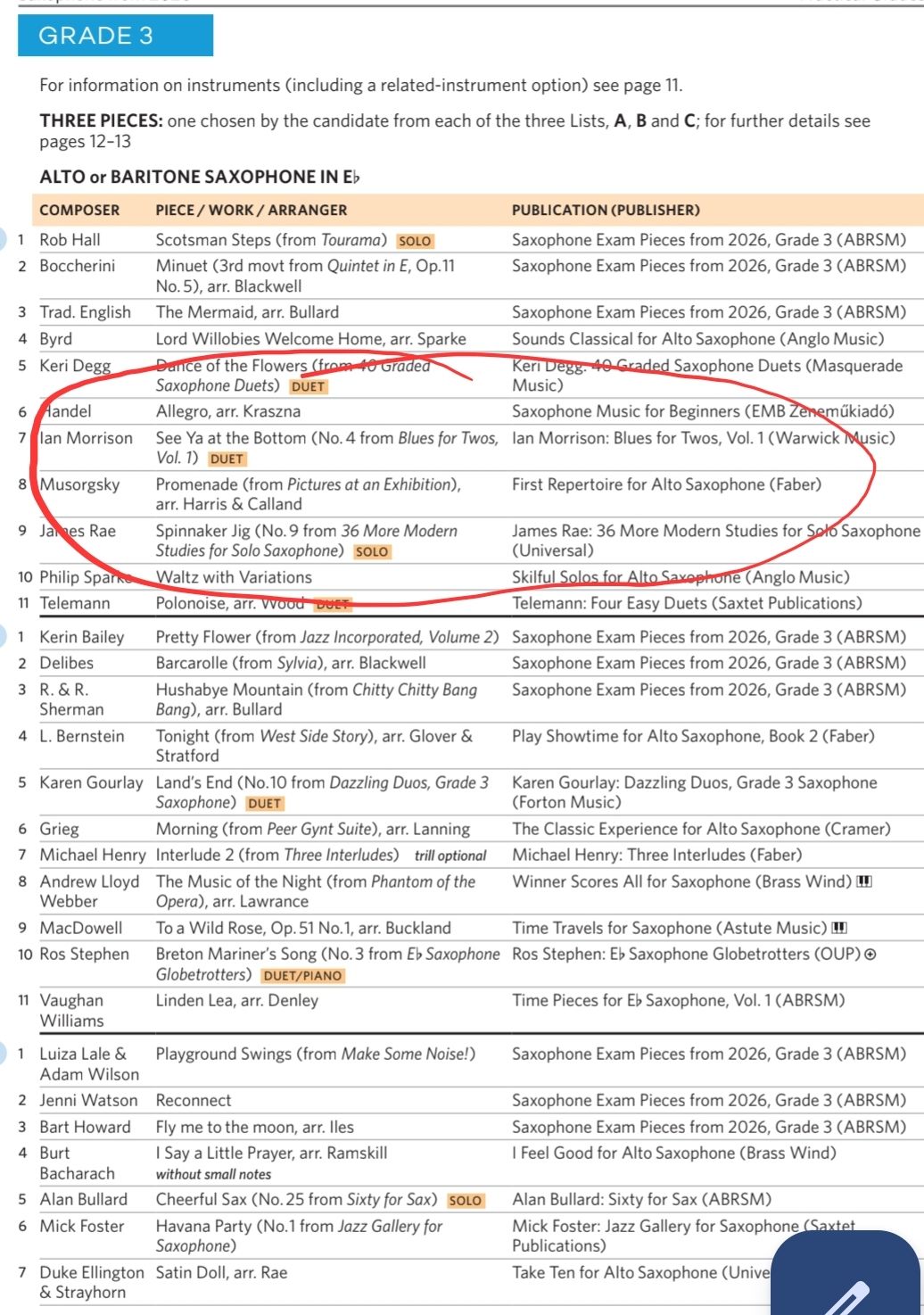Image resolution: width=924 pixels, height=1315 pixels.
Task: Select Fly me to the moon piece
Action: point(255,1127)
